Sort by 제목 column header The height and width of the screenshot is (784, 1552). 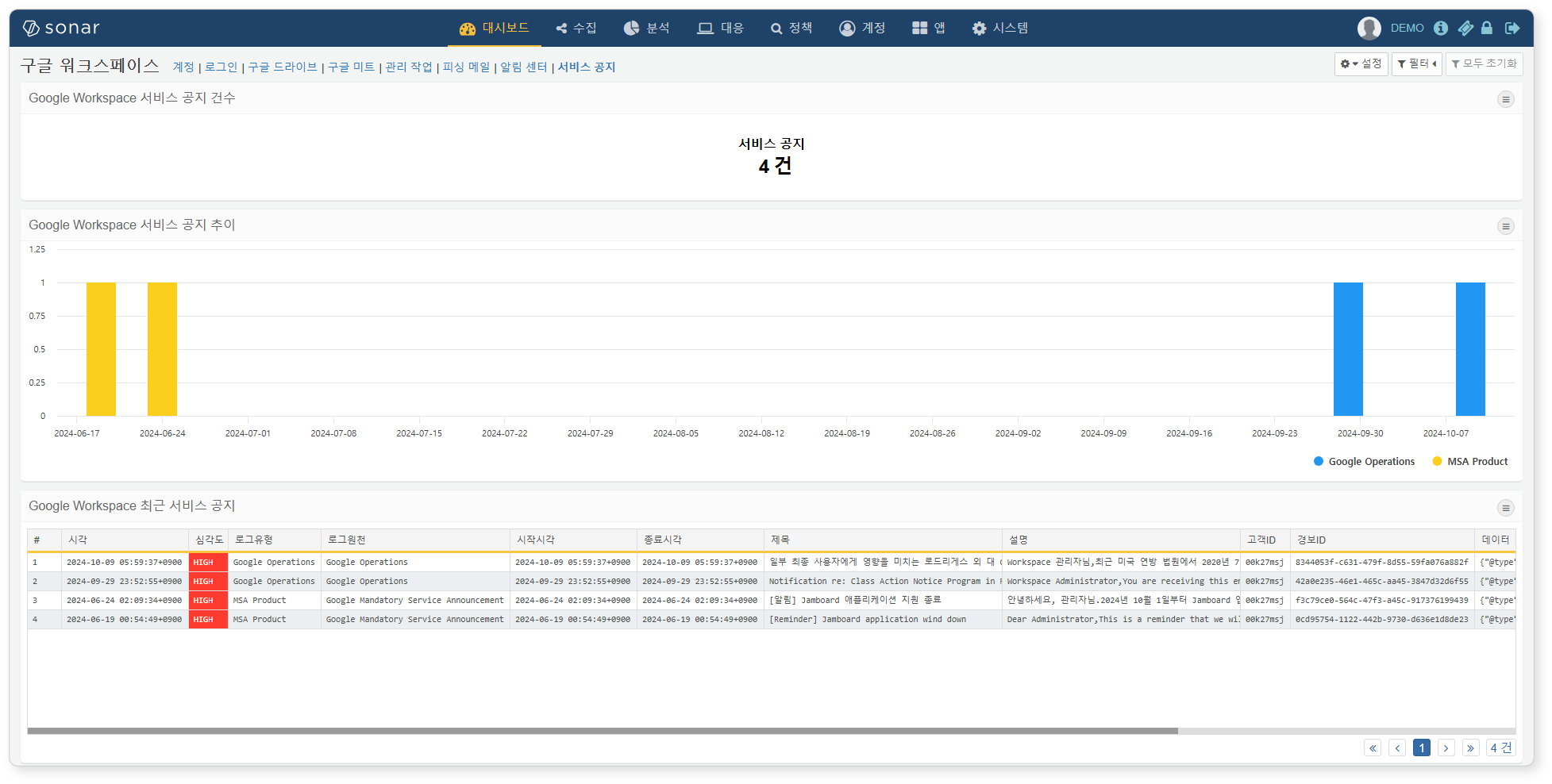coord(883,540)
